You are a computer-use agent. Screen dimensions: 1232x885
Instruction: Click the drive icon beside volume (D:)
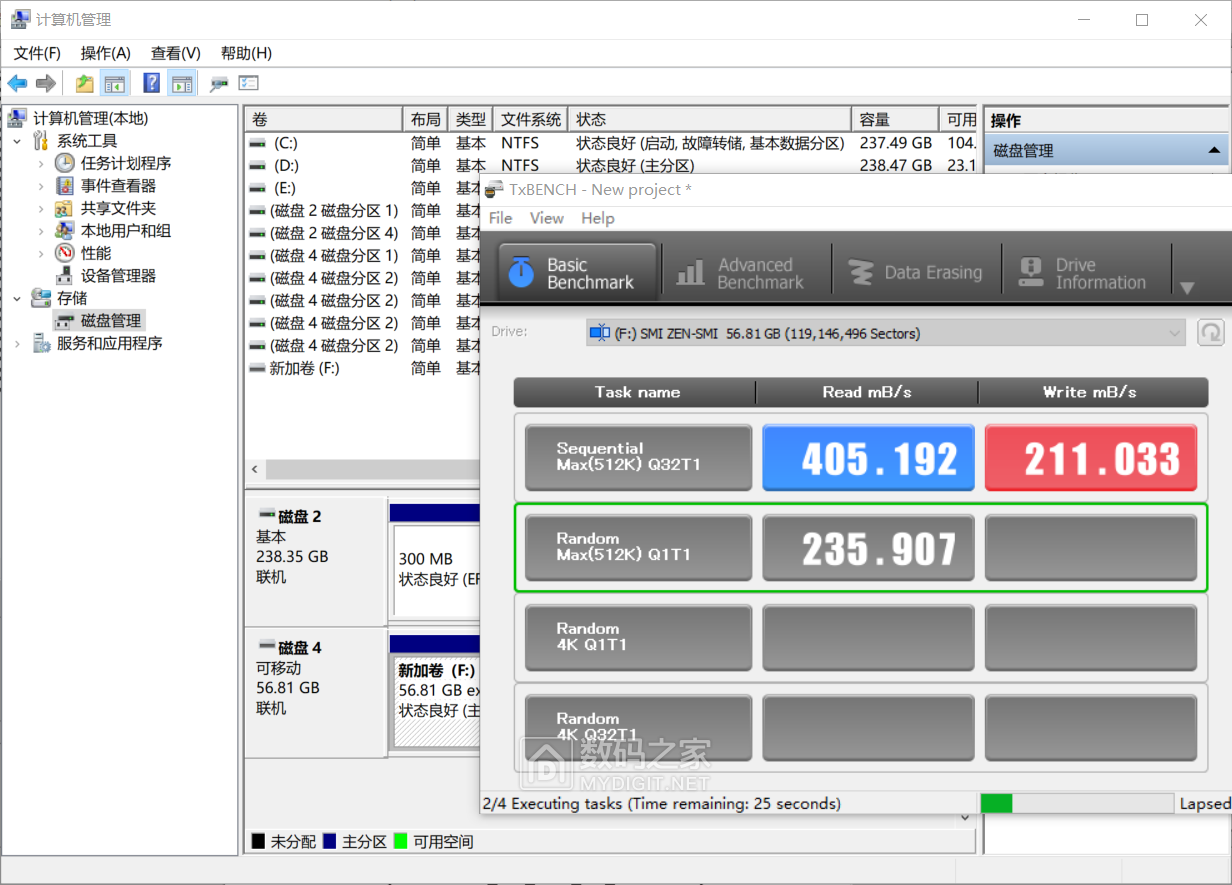[x=258, y=166]
